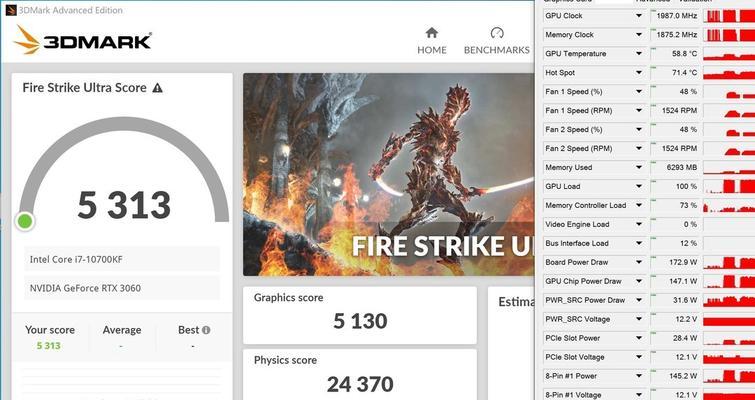The height and width of the screenshot is (400, 755).
Task: Click the green Your score 5 313
Action: [49, 346]
